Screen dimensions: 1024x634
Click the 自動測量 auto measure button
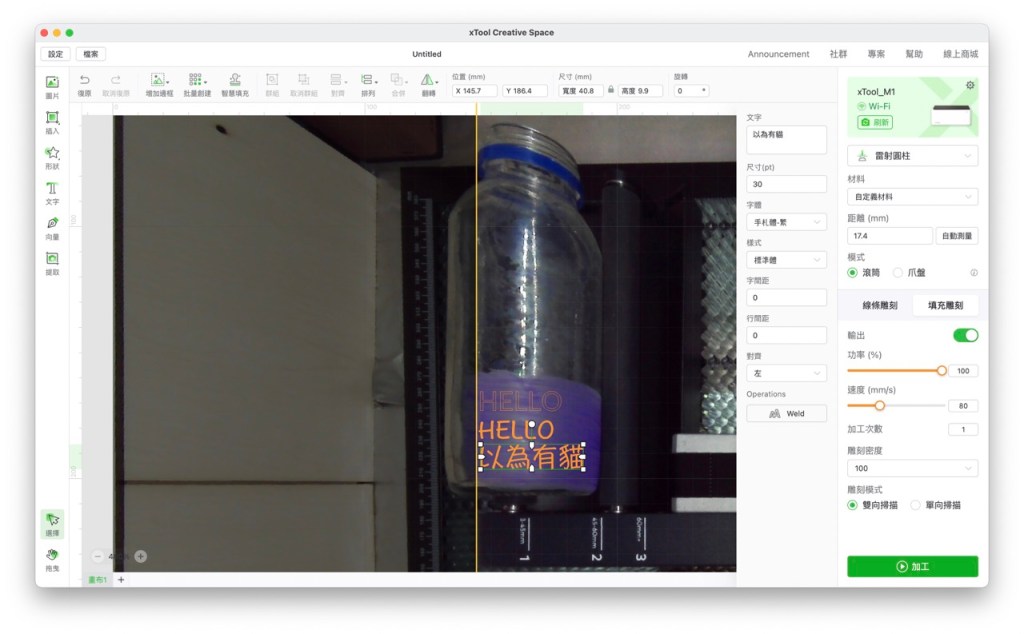[957, 236]
